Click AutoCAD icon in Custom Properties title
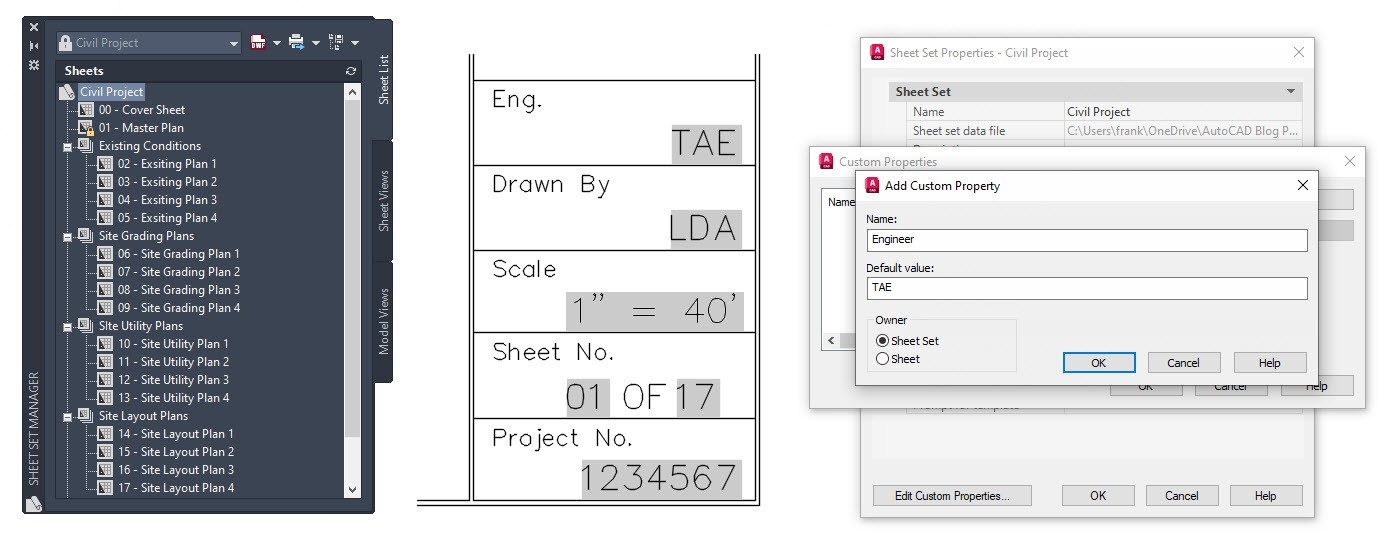Image resolution: width=1392 pixels, height=554 pixels. coord(826,161)
